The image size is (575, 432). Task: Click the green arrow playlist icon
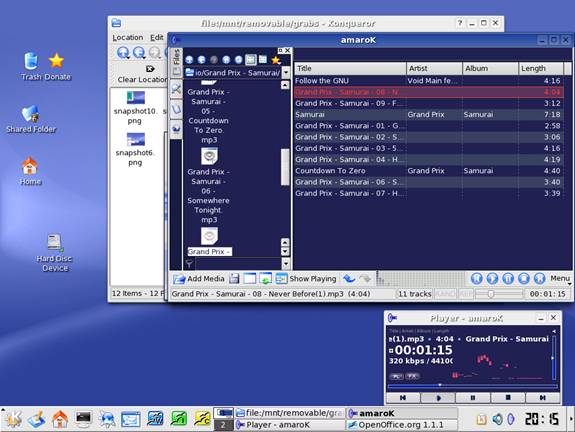[265, 279]
